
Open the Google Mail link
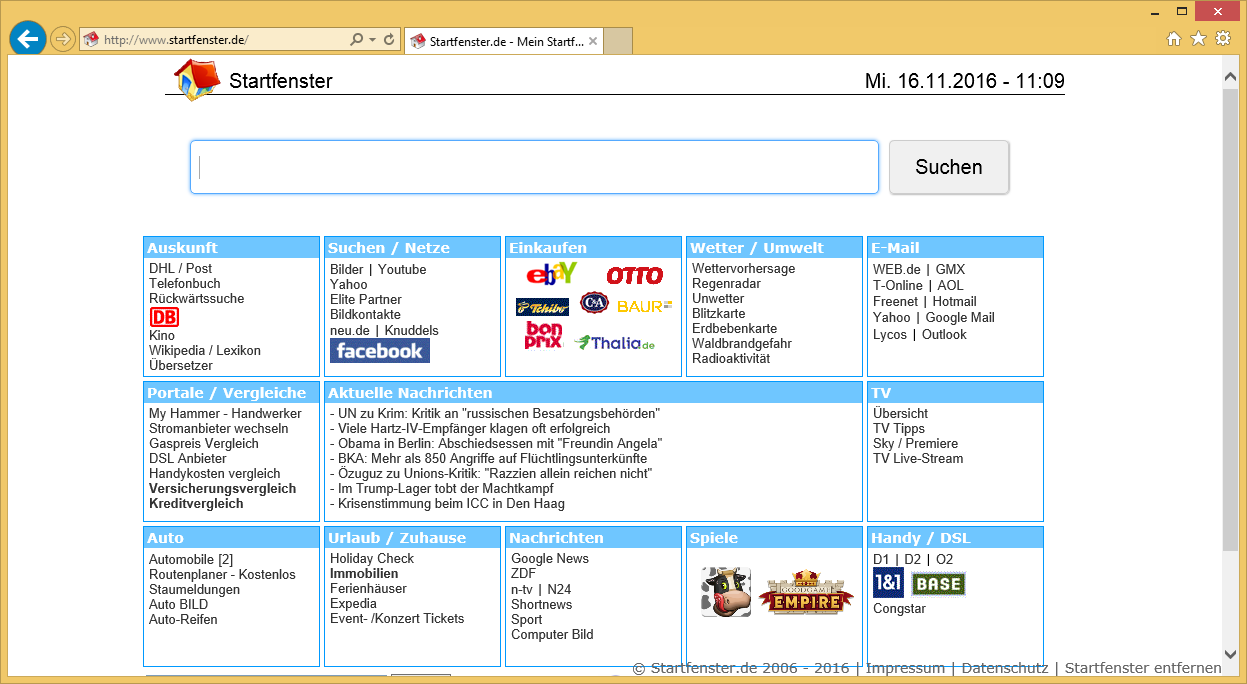(x=960, y=317)
